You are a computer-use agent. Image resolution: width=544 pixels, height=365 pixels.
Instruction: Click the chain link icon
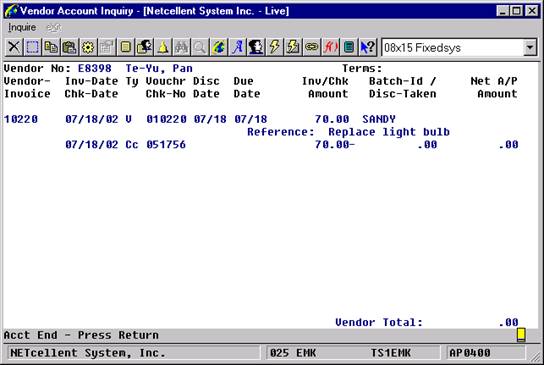click(x=312, y=47)
